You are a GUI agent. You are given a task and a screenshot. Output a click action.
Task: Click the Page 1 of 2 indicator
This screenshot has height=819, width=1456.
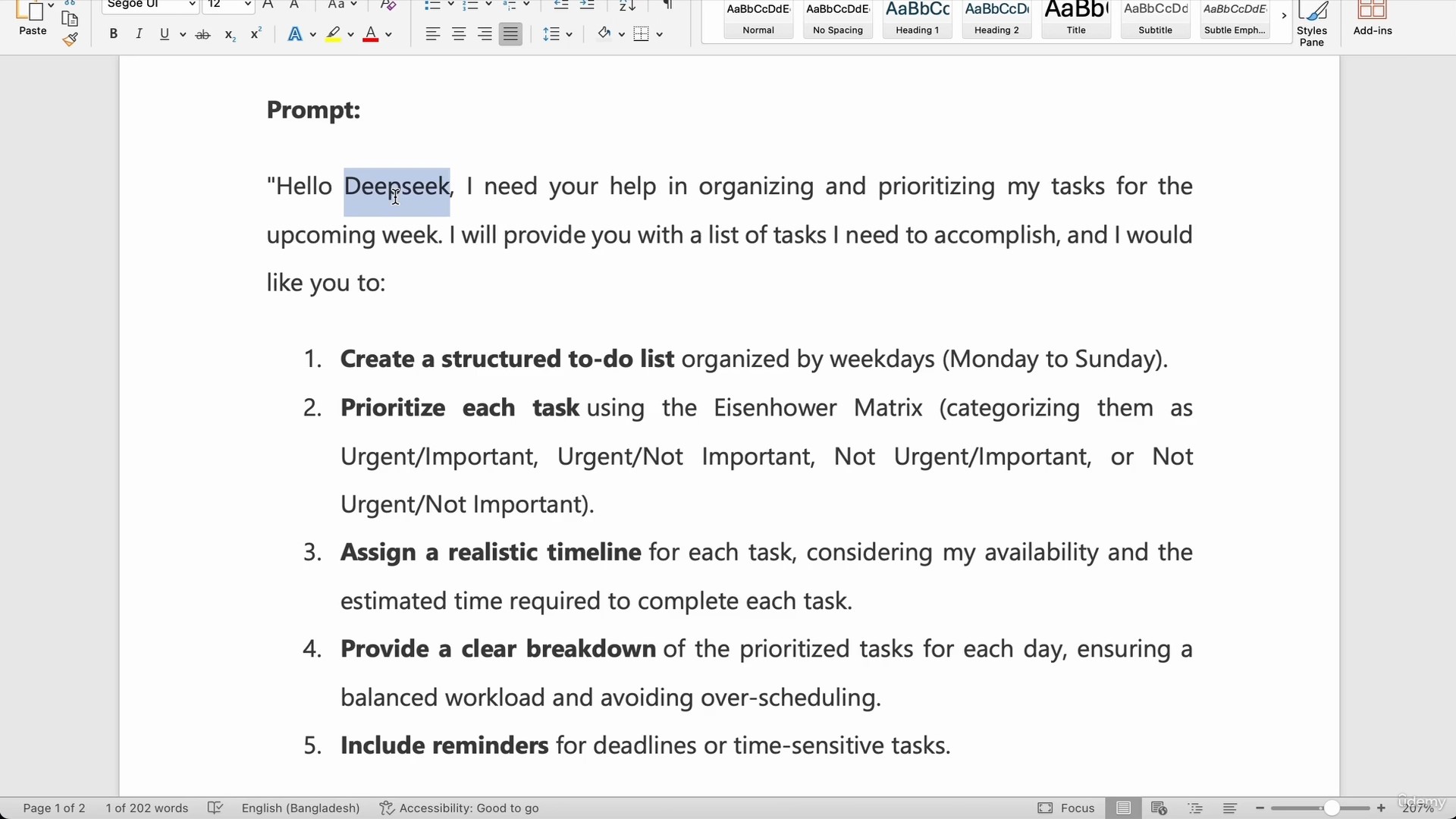coord(54,808)
